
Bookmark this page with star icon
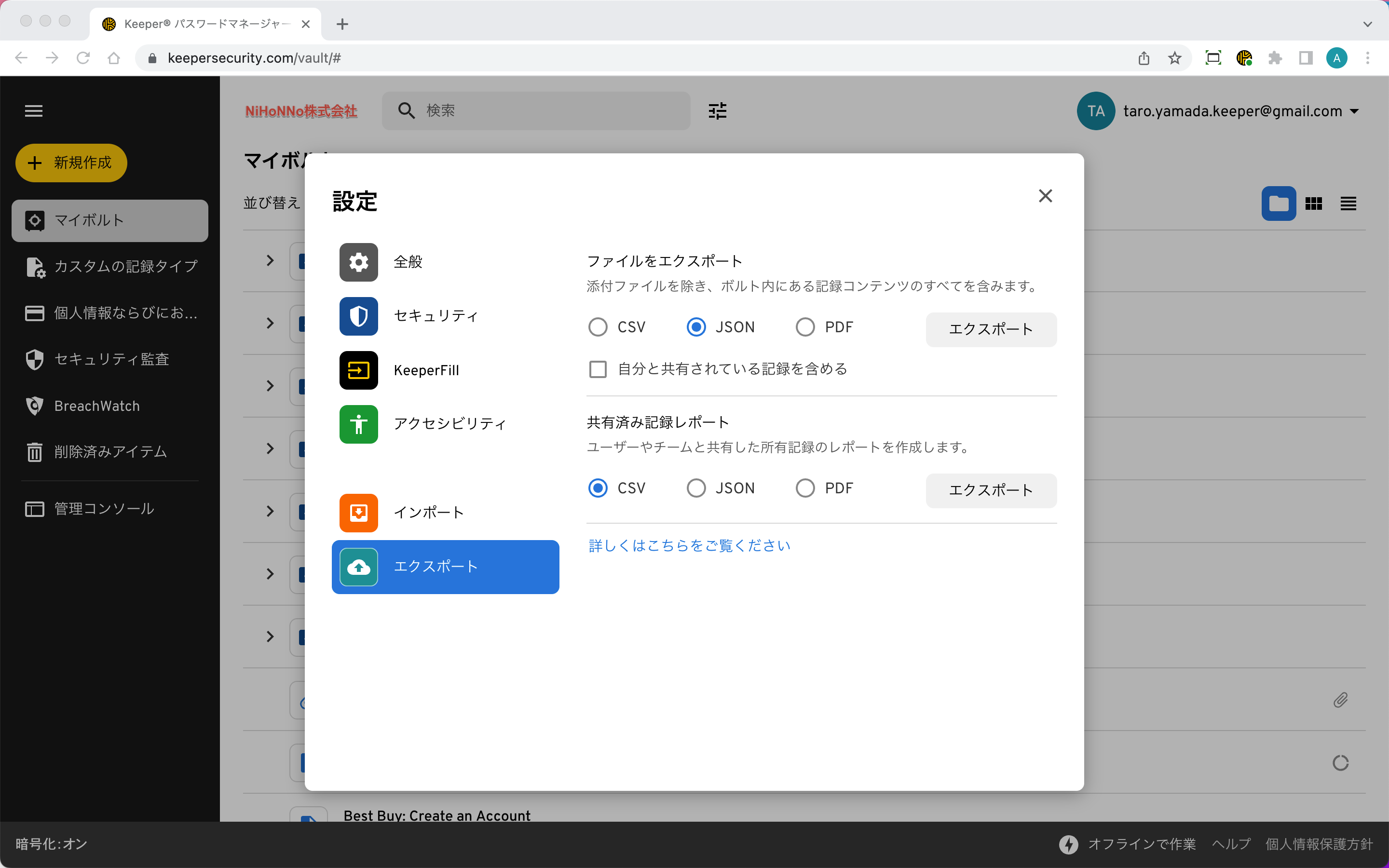(1174, 58)
